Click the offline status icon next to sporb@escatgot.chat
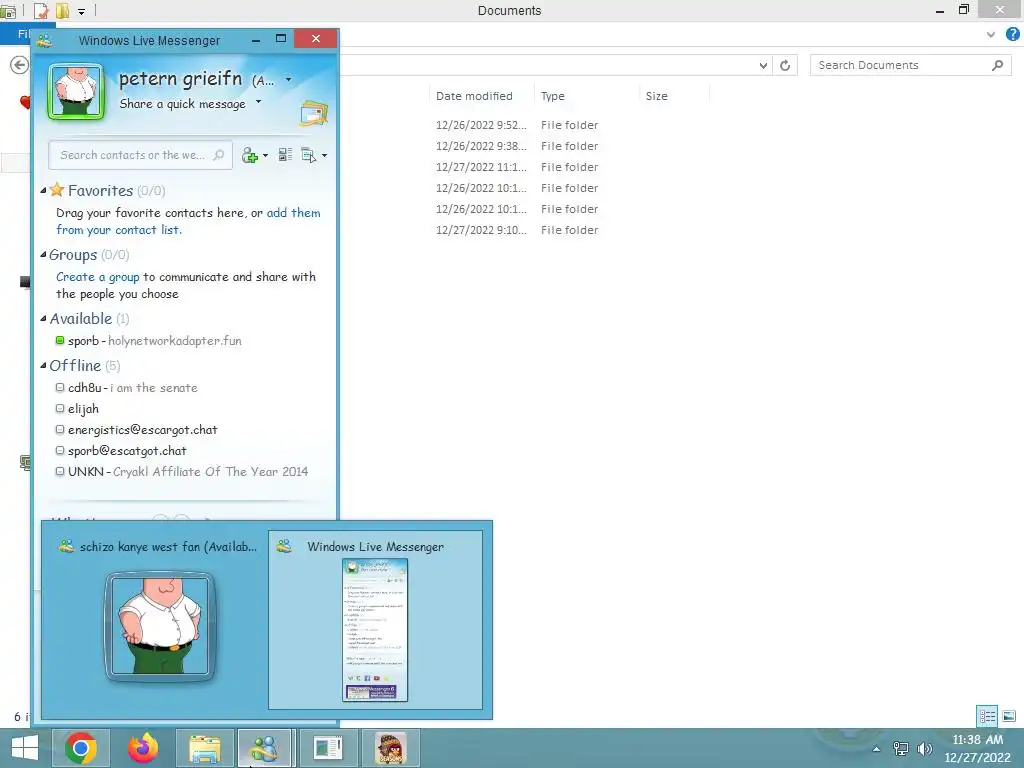The width and height of the screenshot is (1024, 768). click(60, 450)
